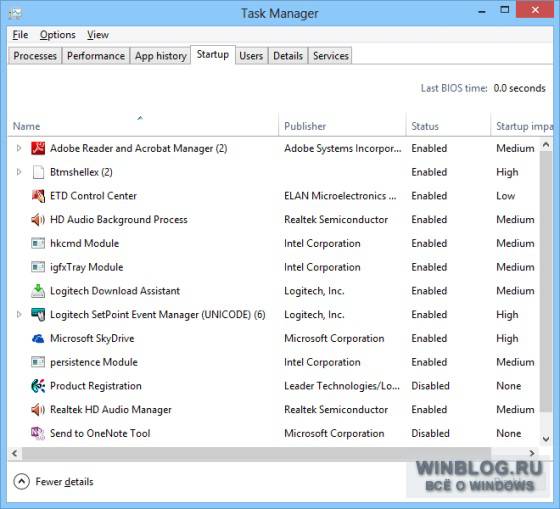Select the Product Registration row name

click(x=96, y=386)
